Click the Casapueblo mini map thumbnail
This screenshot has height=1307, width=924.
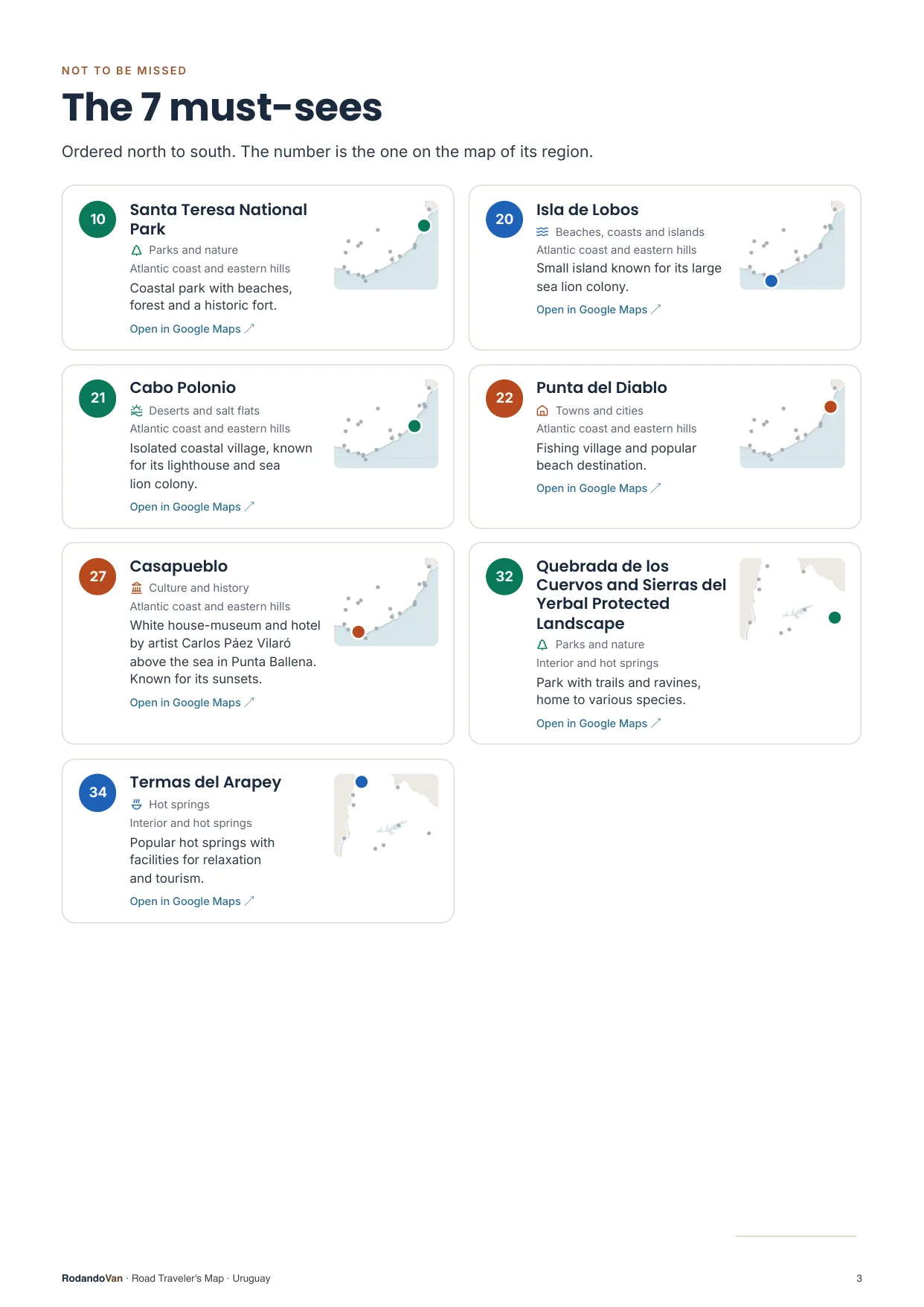click(386, 601)
